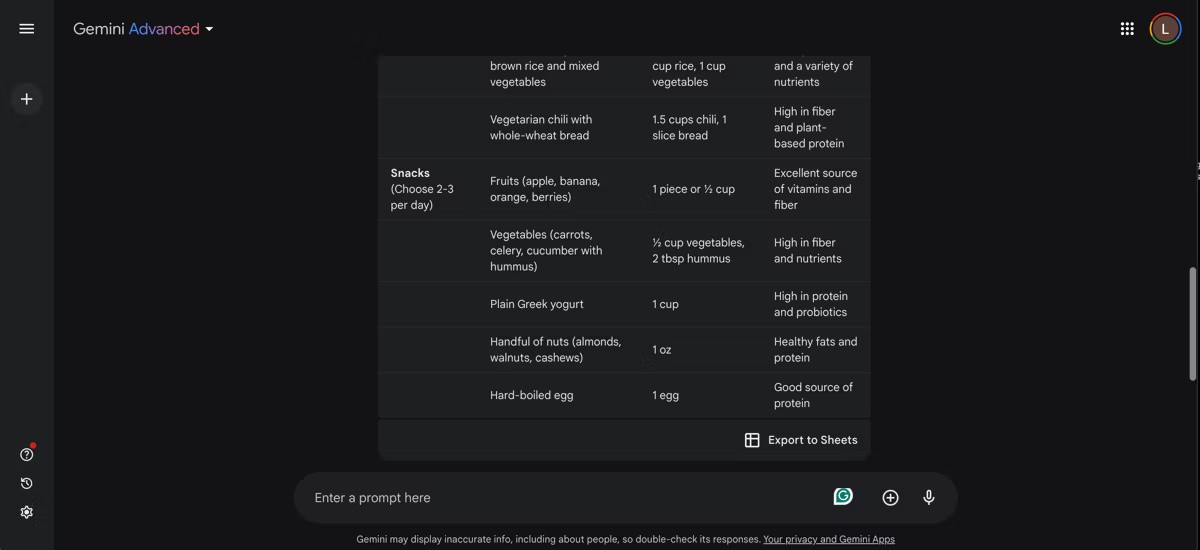Screen dimensions: 1200x550
Task: Click the Handful of nuts cell
Action: click(555, 349)
